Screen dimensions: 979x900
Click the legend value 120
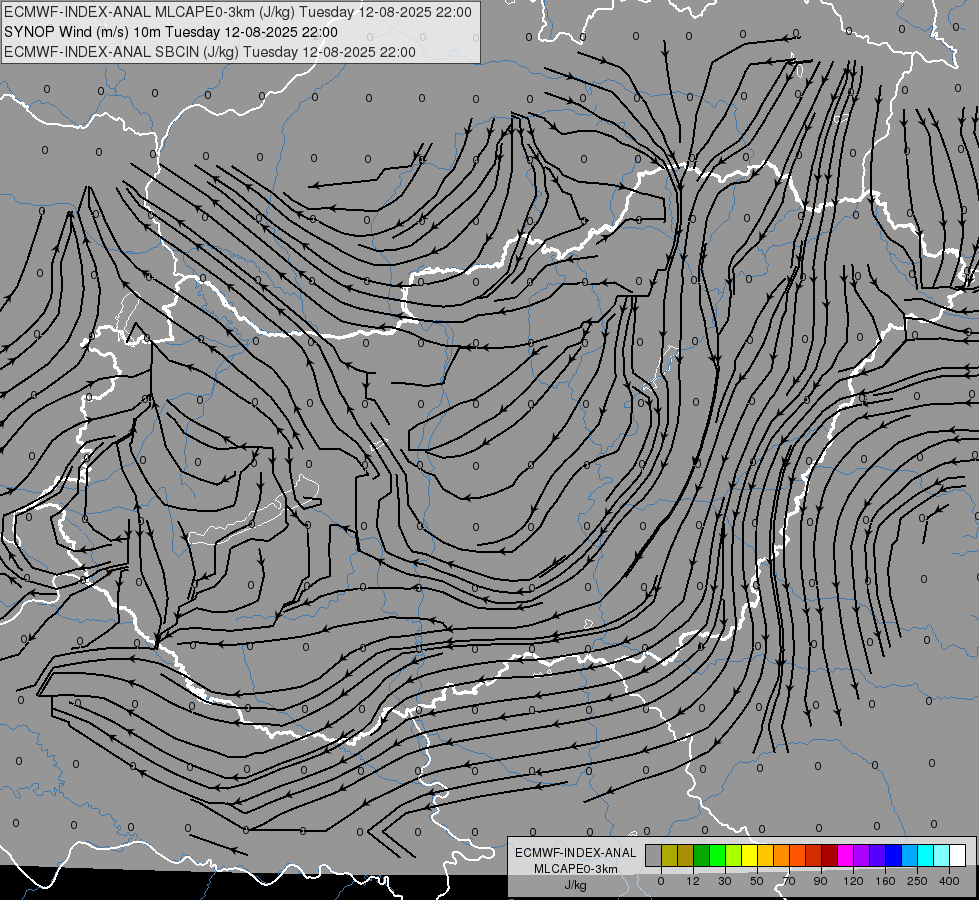(854, 881)
